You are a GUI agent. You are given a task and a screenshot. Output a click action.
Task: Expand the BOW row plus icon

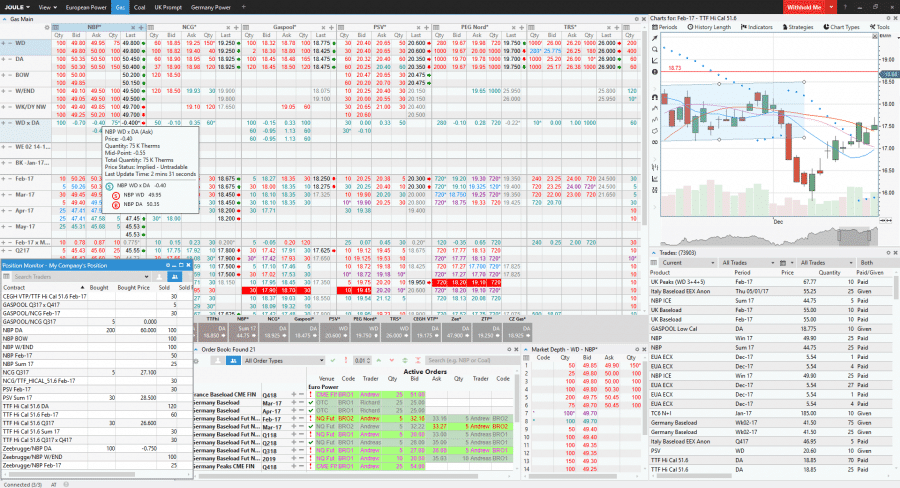3,75
